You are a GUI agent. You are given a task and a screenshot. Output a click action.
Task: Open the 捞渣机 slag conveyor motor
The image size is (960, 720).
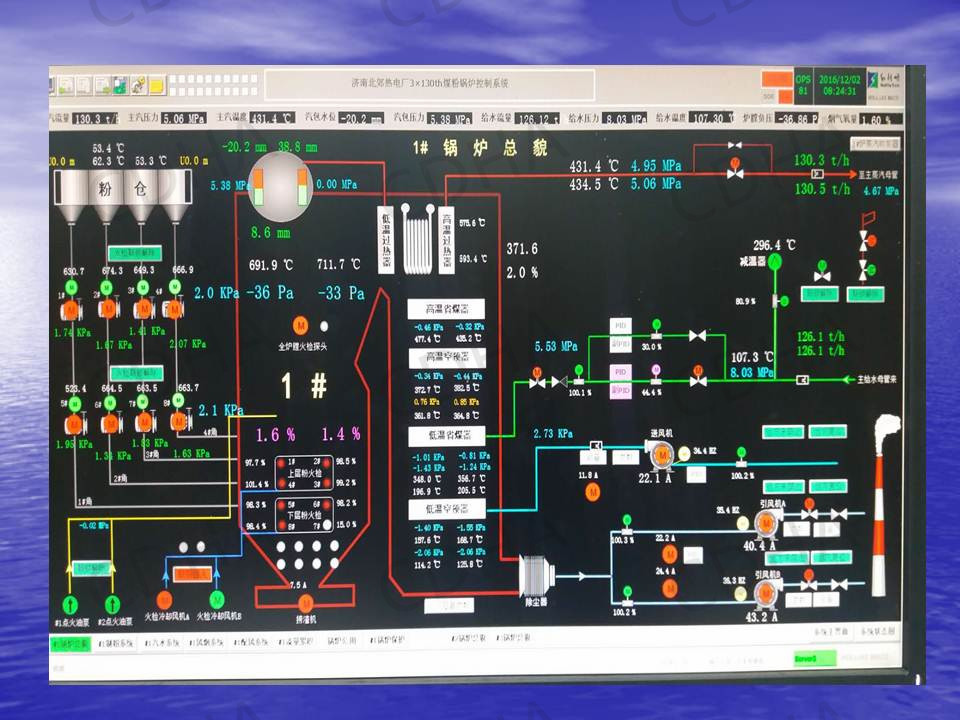[x=305, y=602]
